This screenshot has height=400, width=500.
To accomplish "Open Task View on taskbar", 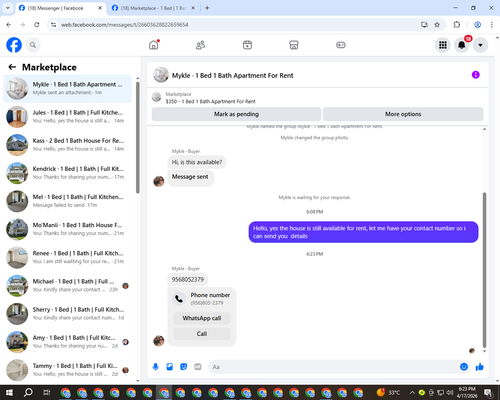I will (x=47, y=393).
